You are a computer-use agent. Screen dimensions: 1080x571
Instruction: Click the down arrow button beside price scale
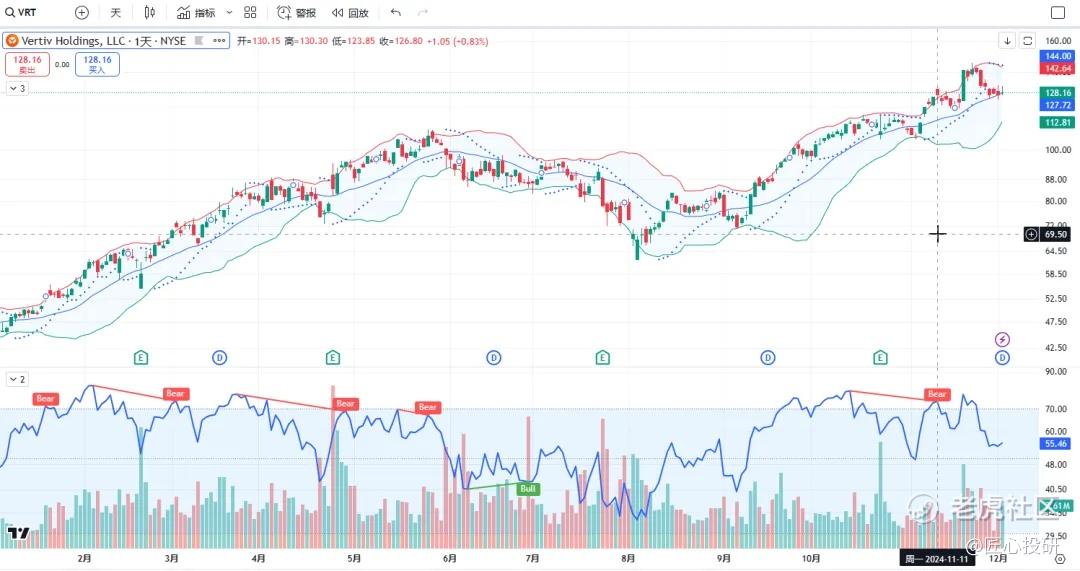1007,40
